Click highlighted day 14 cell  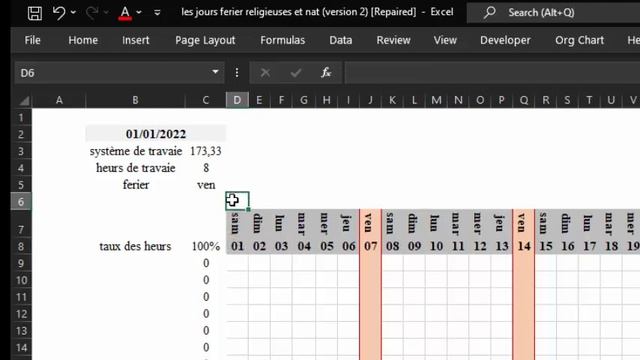[x=524, y=246]
